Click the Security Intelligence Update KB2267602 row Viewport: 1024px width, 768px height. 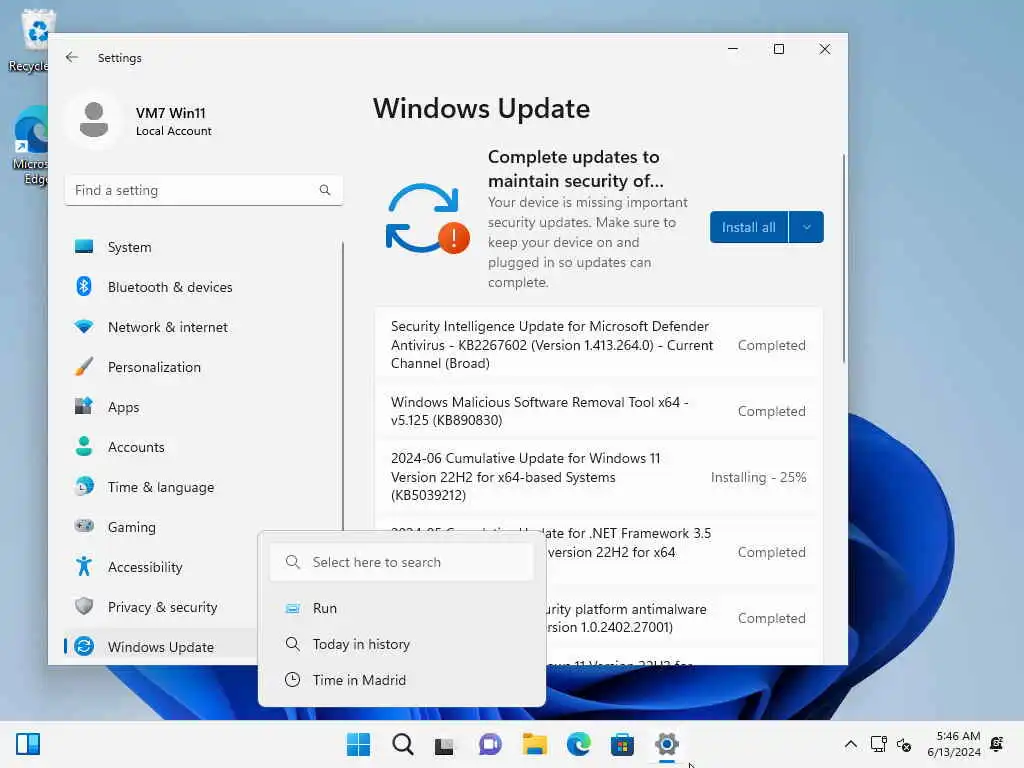(599, 344)
